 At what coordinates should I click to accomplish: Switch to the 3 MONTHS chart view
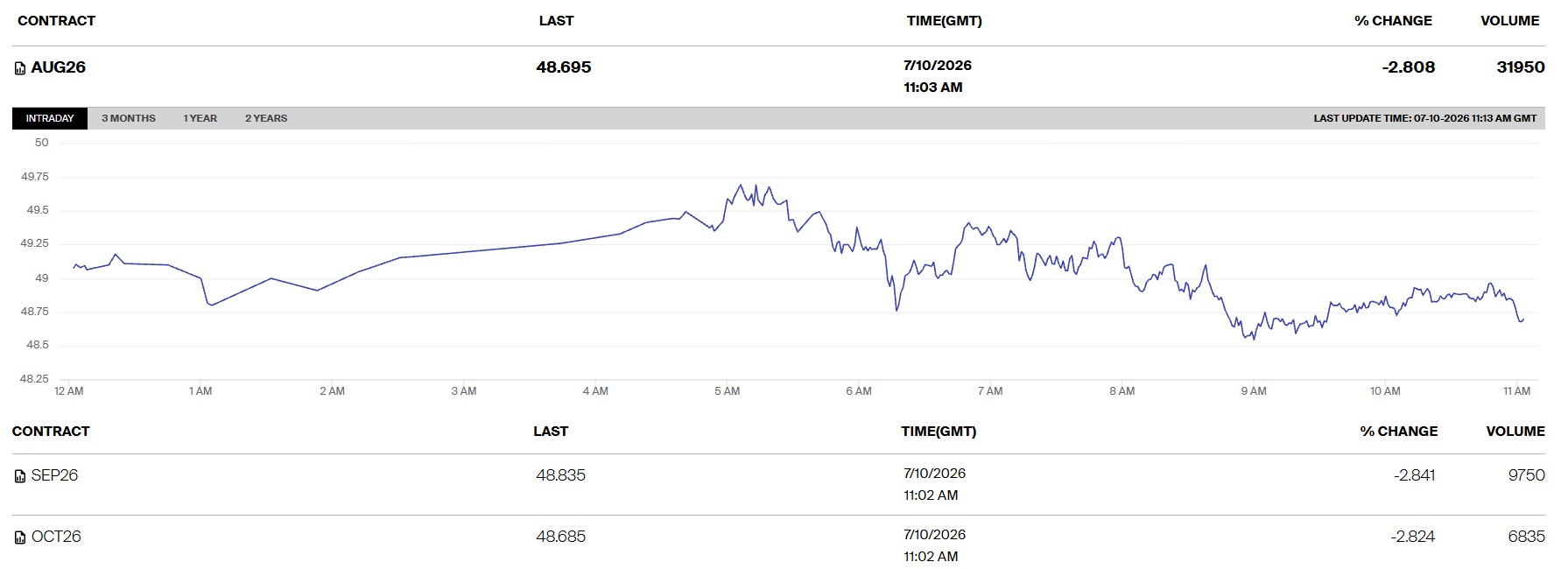pos(129,118)
